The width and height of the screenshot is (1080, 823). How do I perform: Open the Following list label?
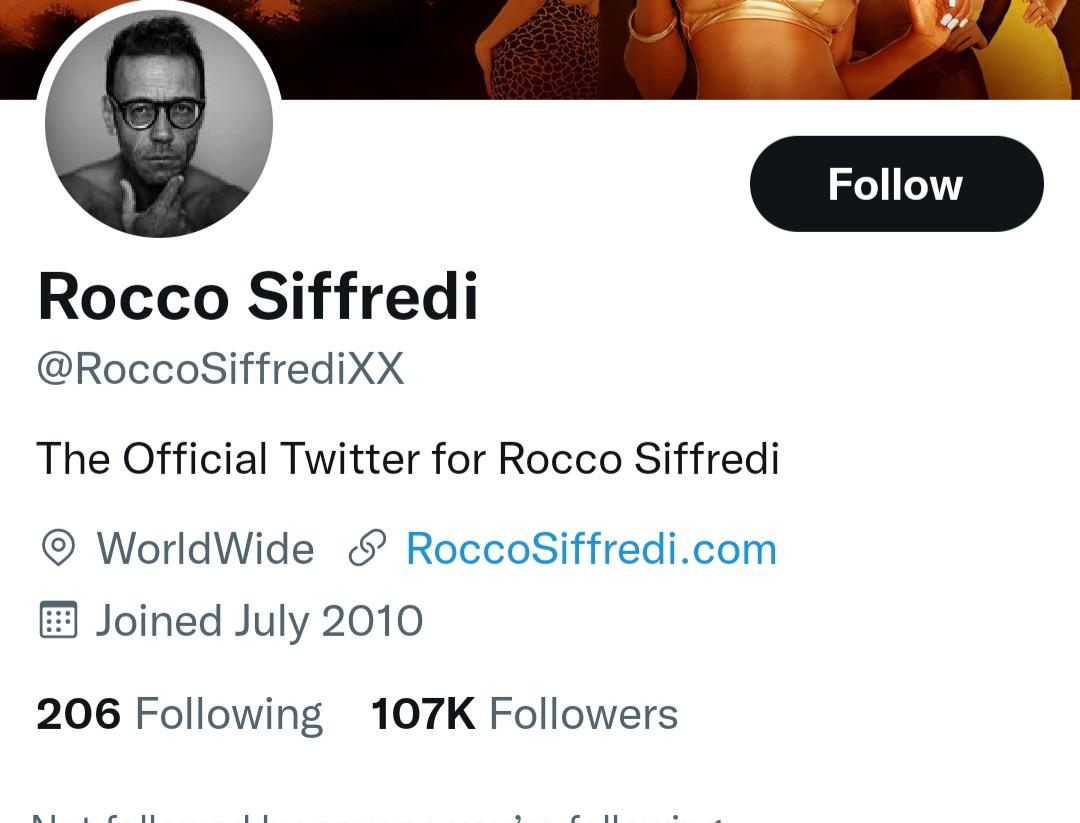click(x=228, y=714)
